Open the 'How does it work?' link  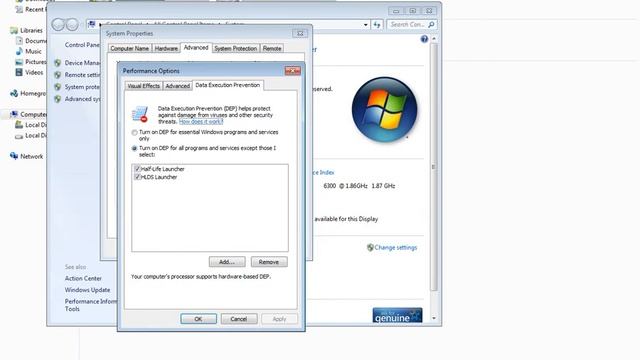(x=201, y=122)
